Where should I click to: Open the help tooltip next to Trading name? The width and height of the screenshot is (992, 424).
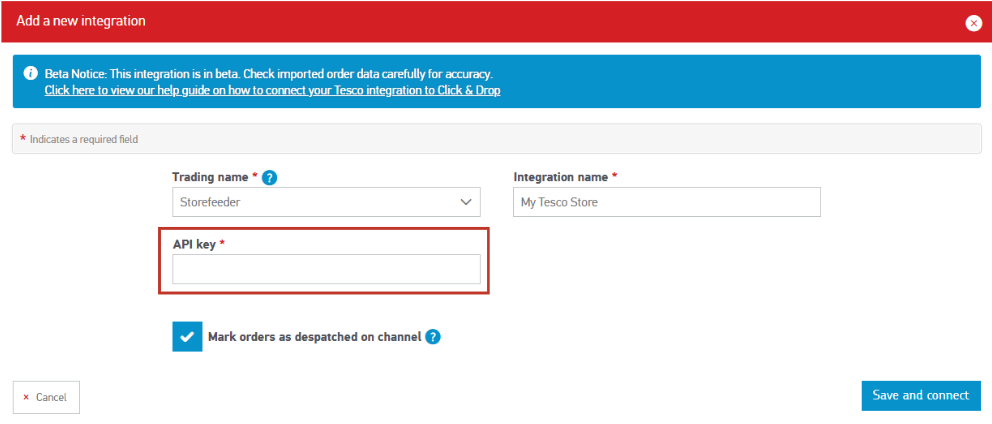[269, 177]
